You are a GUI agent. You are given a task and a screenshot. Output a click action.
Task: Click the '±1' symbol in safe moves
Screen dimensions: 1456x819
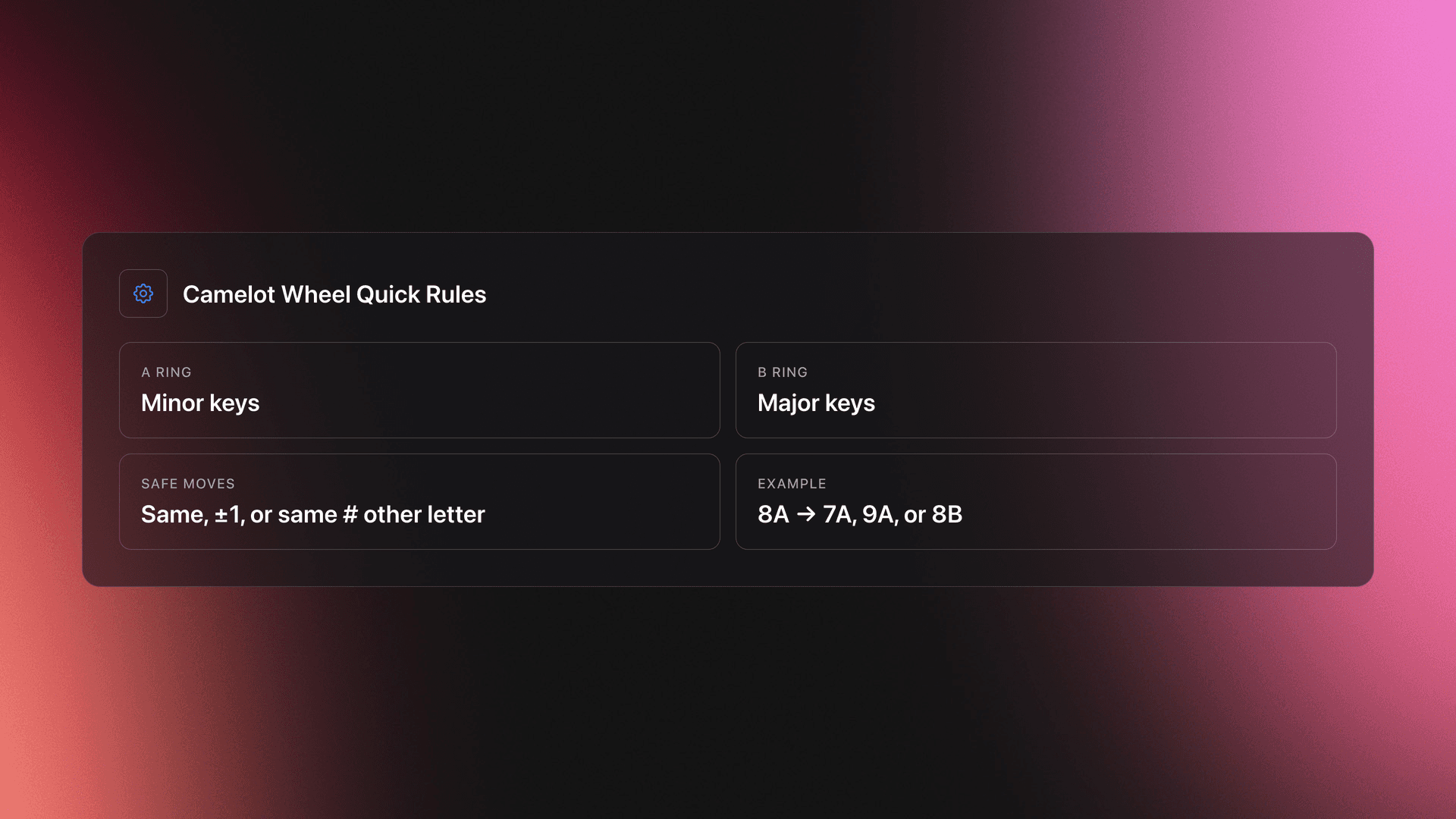click(x=228, y=514)
